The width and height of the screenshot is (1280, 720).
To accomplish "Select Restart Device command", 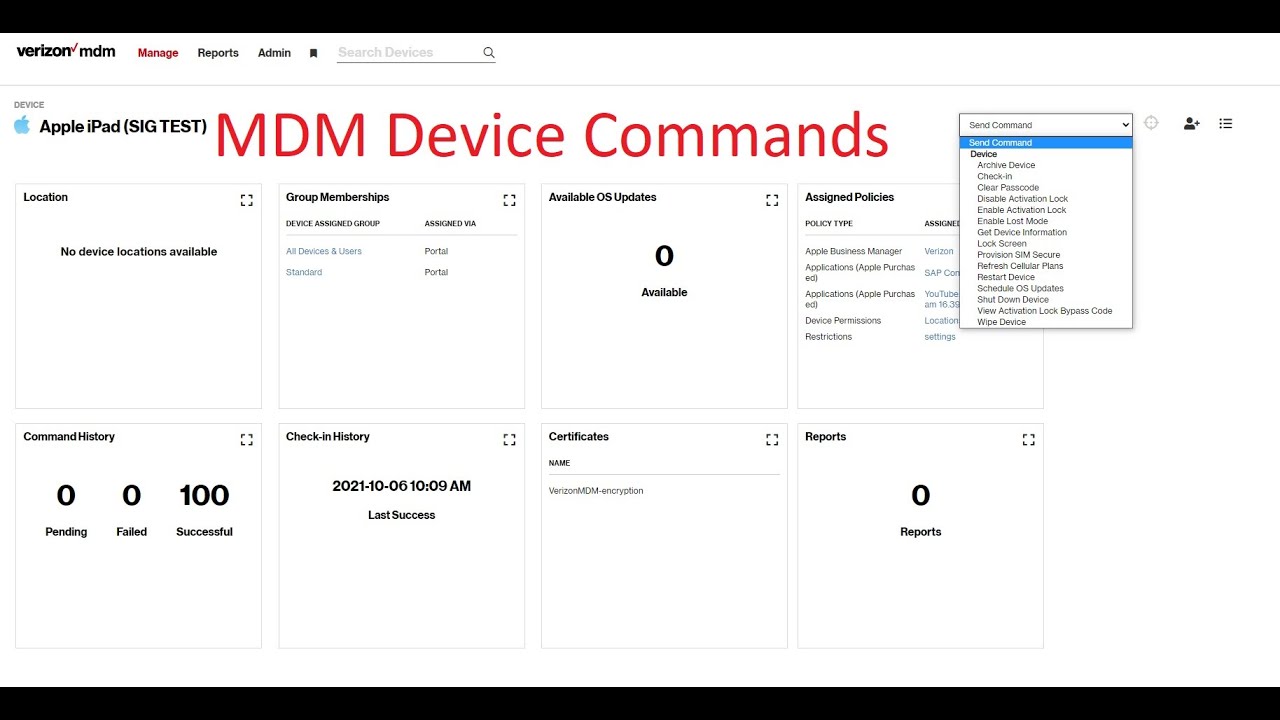I will pyautogui.click(x=1006, y=277).
